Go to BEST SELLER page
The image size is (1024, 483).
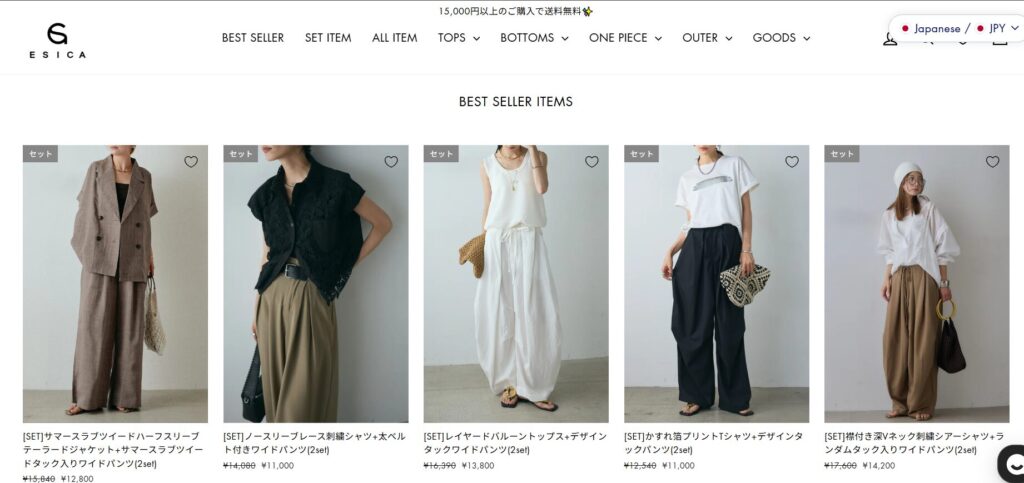point(253,38)
